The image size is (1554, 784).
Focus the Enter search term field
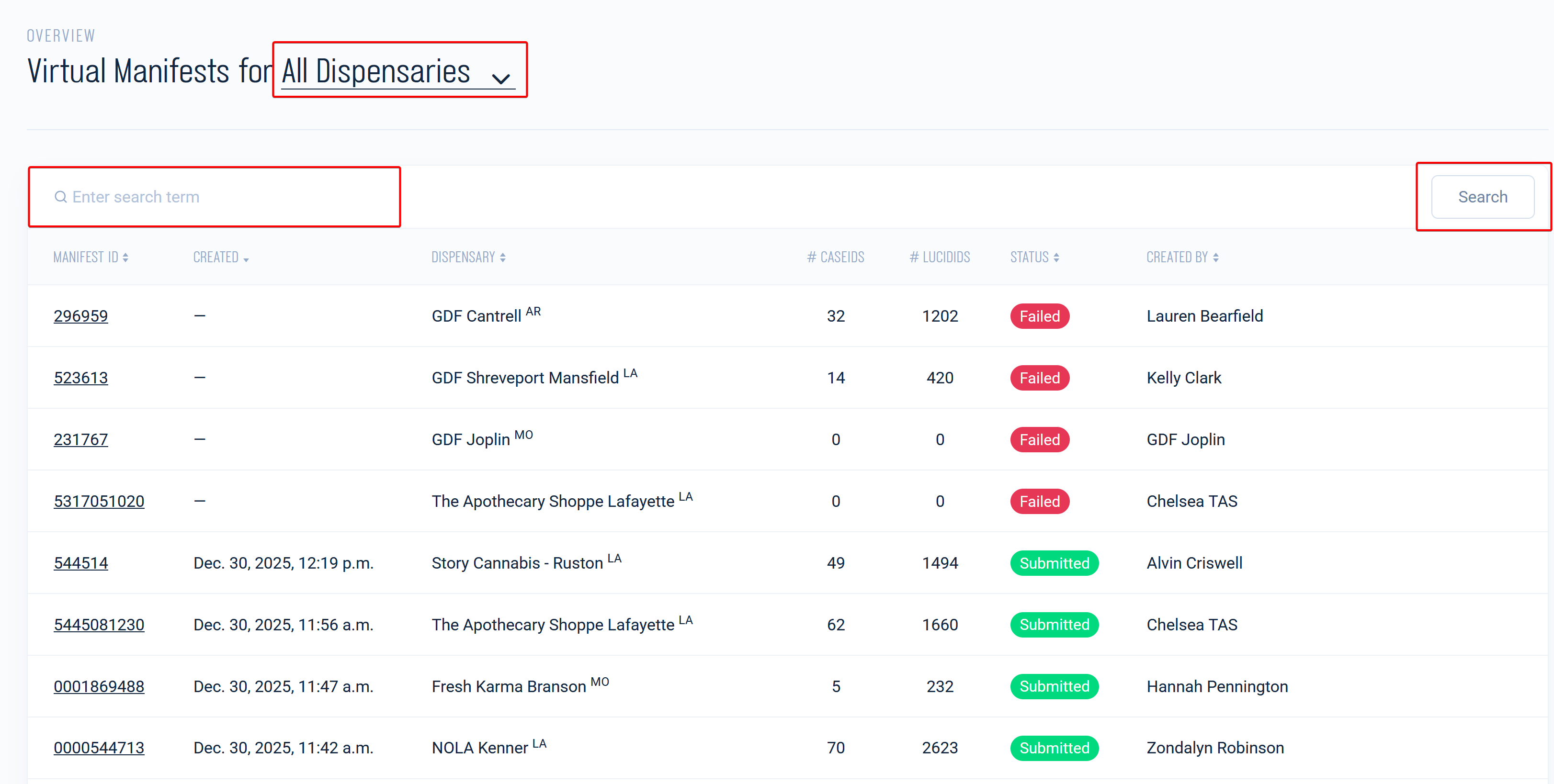tap(229, 197)
